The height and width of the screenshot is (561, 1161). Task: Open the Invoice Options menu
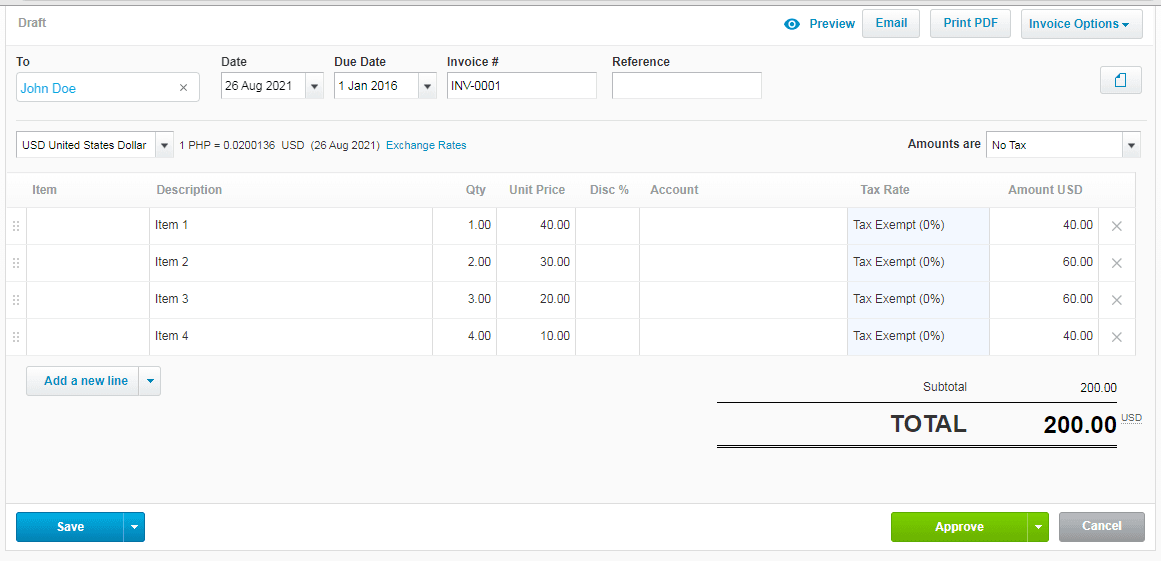[1080, 24]
